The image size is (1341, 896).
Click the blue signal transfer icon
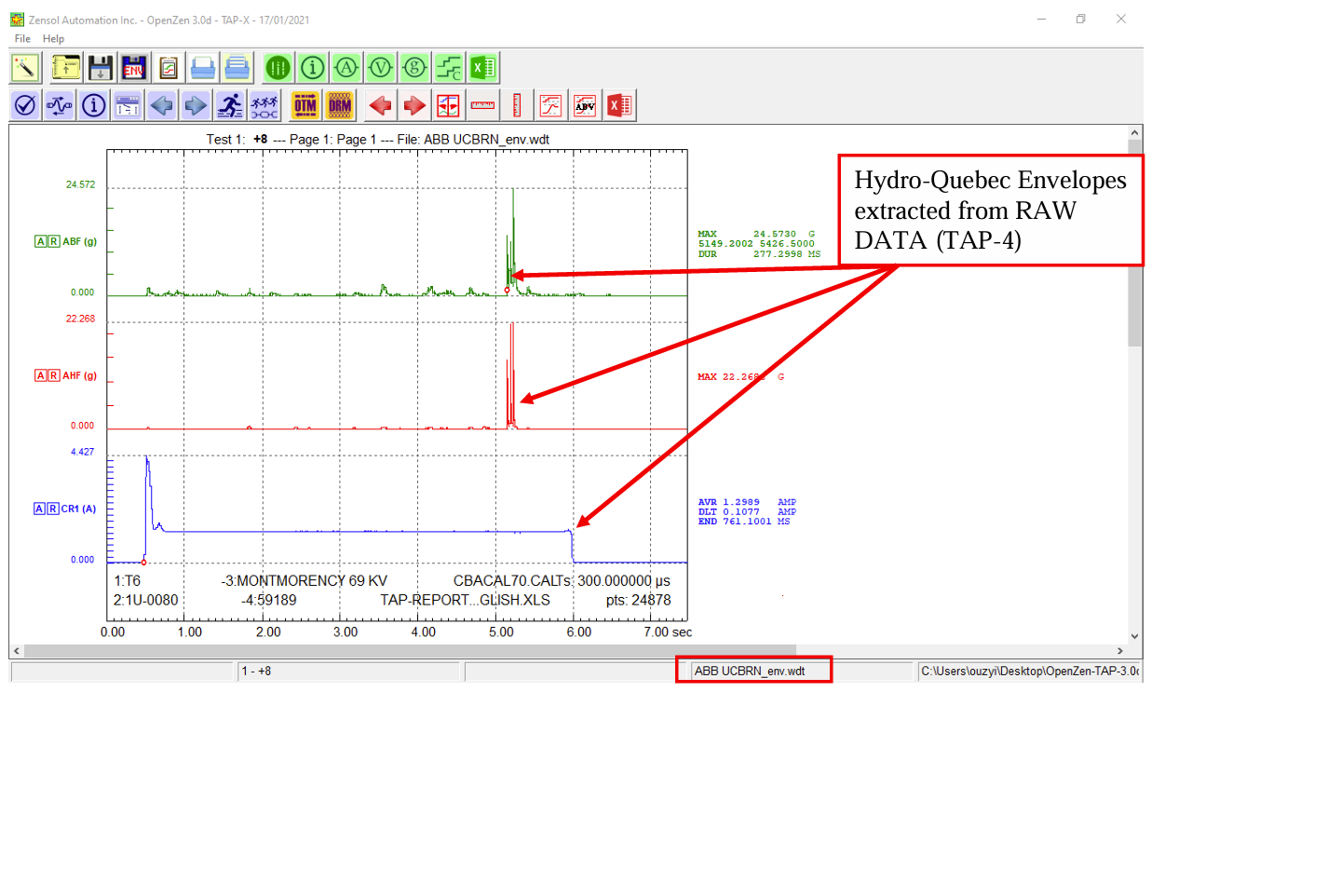60,105
